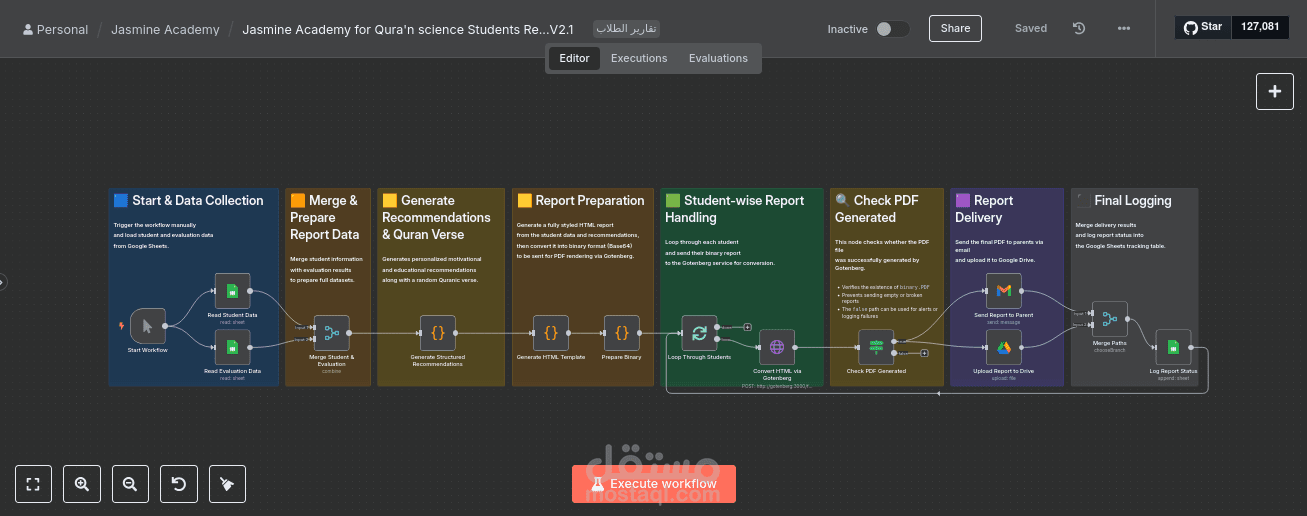
Task: Click the plus on the loop done output
Action: pos(747,326)
